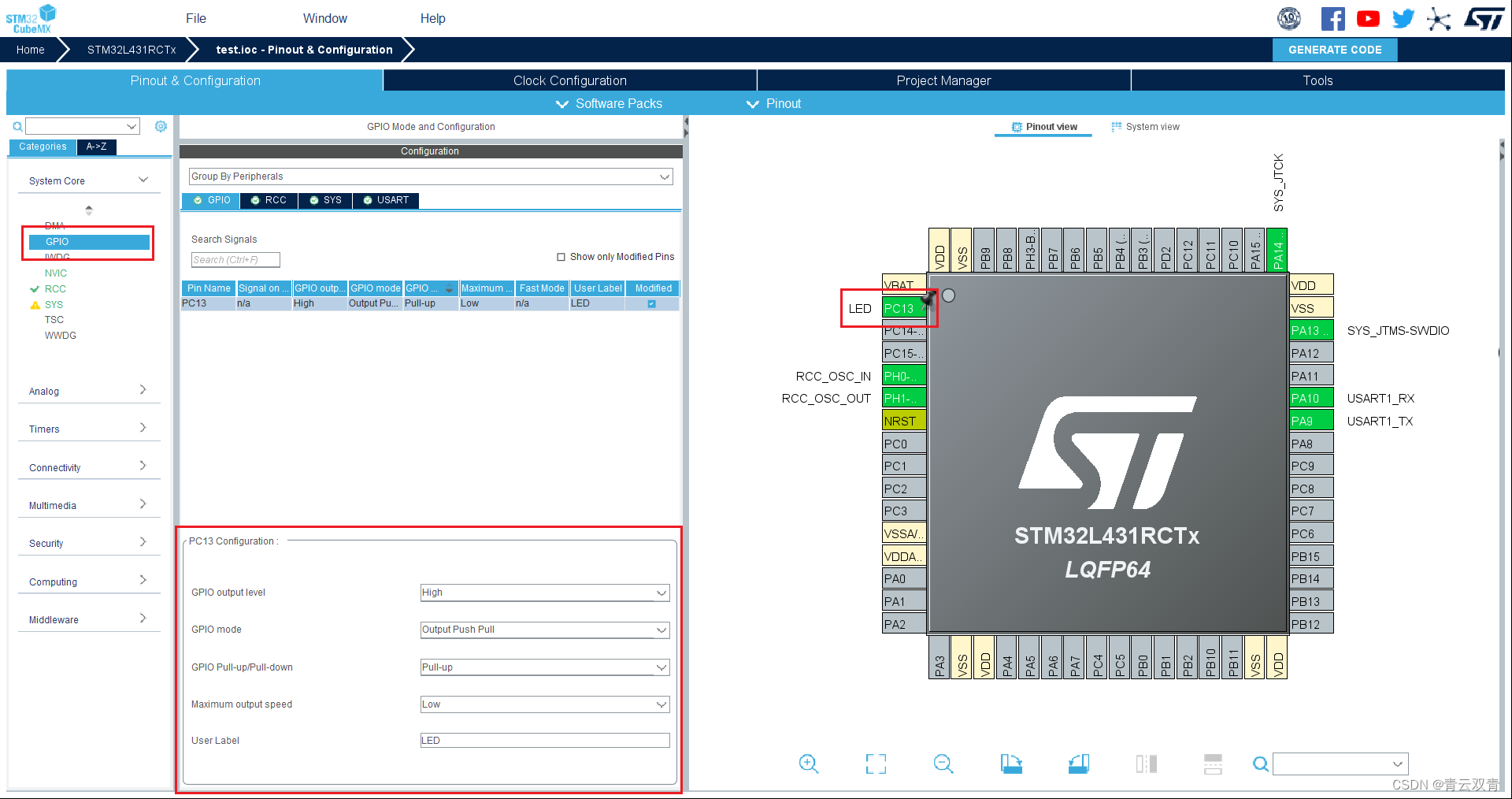Select the PC13 LED pin on chip
The height and width of the screenshot is (799, 1512).
click(904, 308)
